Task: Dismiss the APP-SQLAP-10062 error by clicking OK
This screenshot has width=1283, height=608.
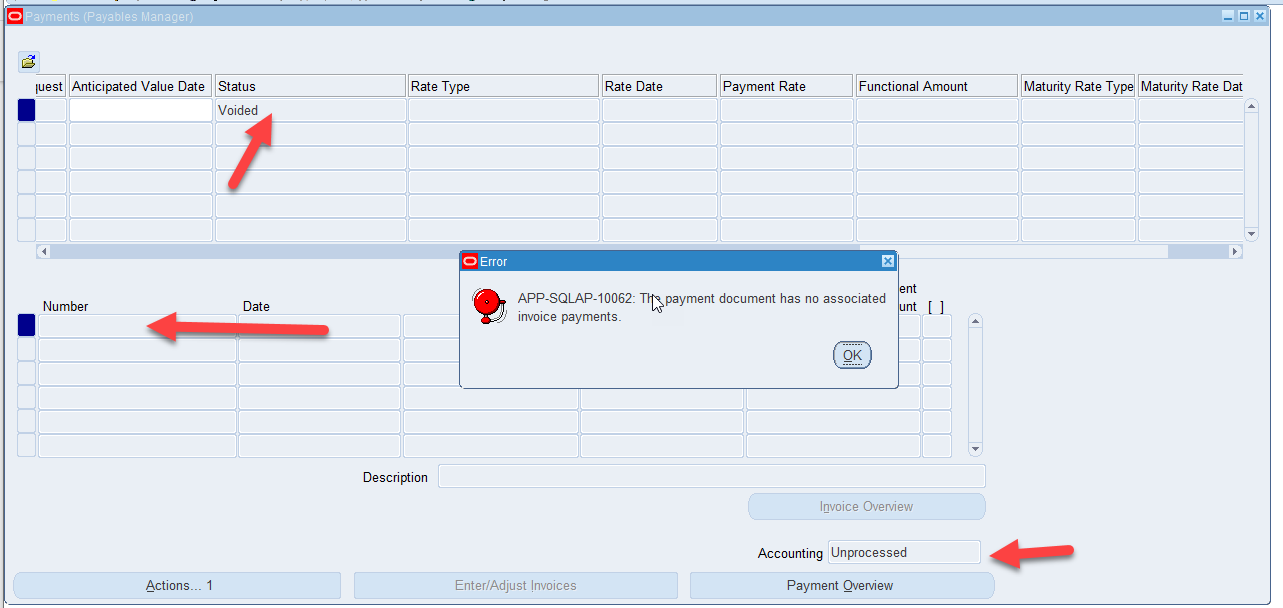Action: tap(851, 354)
